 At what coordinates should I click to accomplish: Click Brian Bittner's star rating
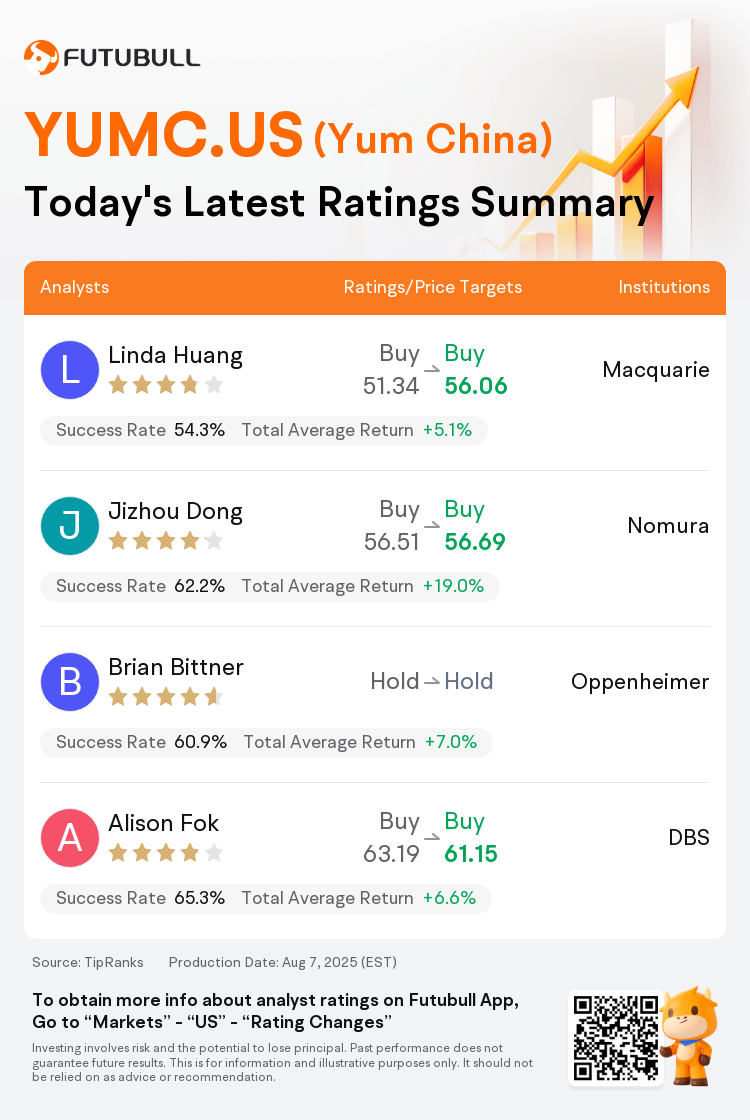point(166,696)
